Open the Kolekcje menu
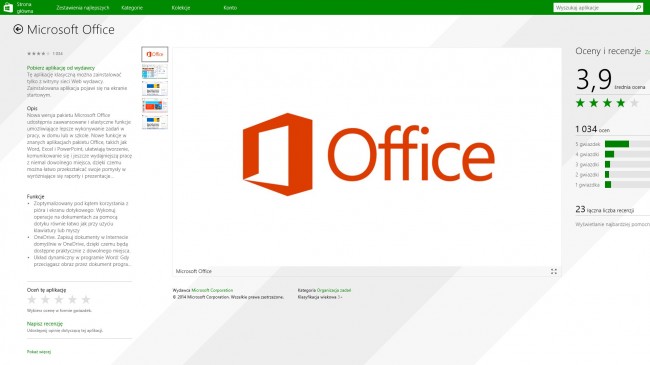This screenshot has height=365, width=650. [181, 8]
